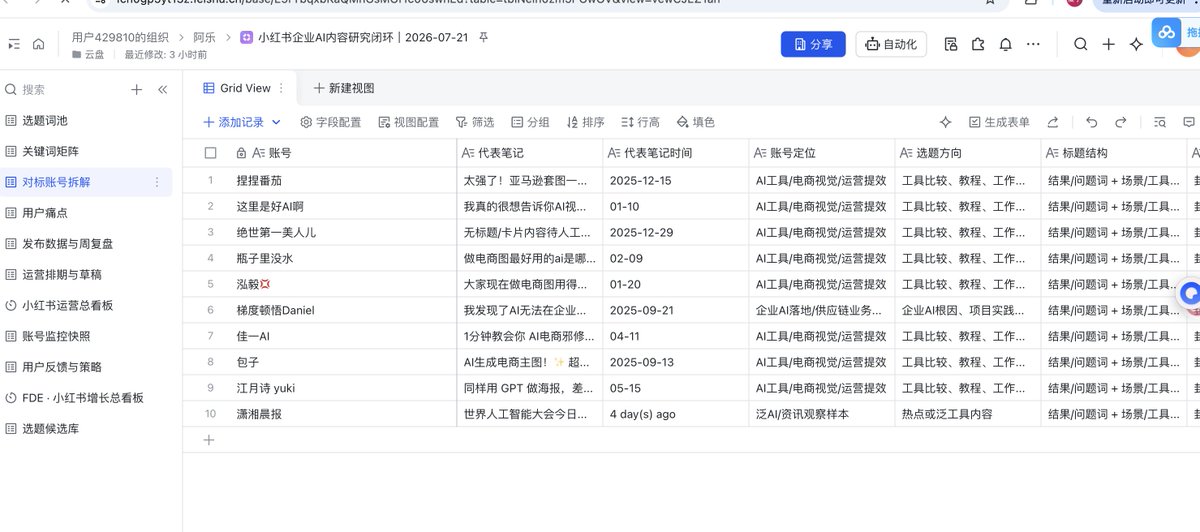Click the 代表笔记时间 column header
The width and height of the screenshot is (1200, 532).
675,153
